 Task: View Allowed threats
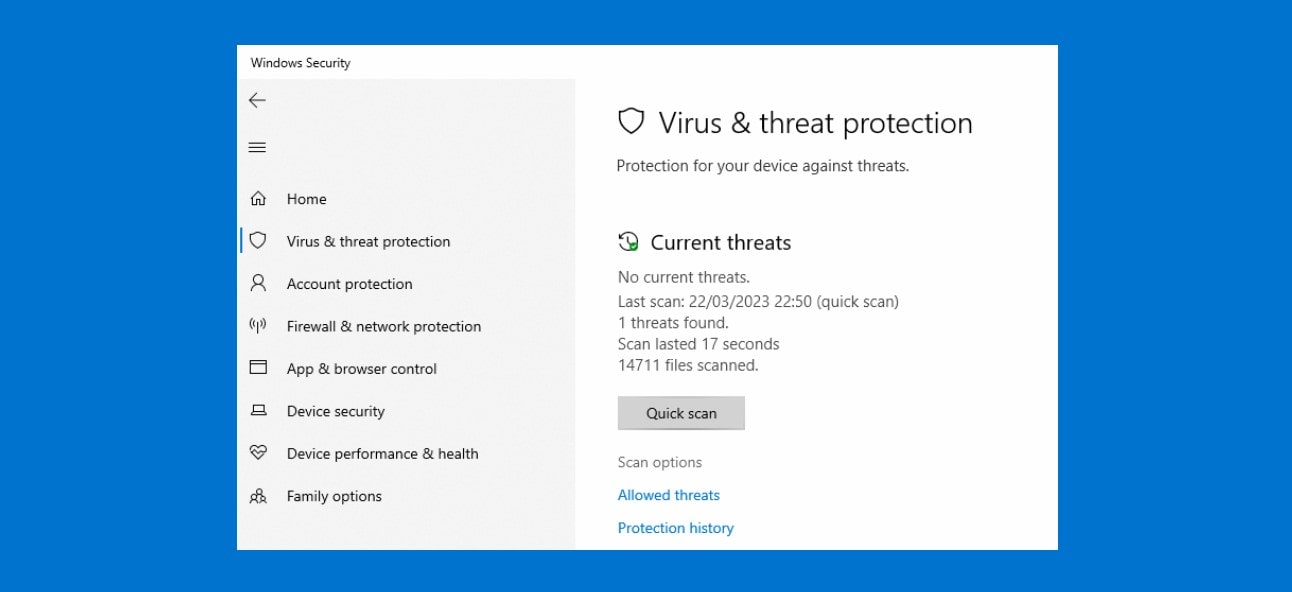click(668, 494)
